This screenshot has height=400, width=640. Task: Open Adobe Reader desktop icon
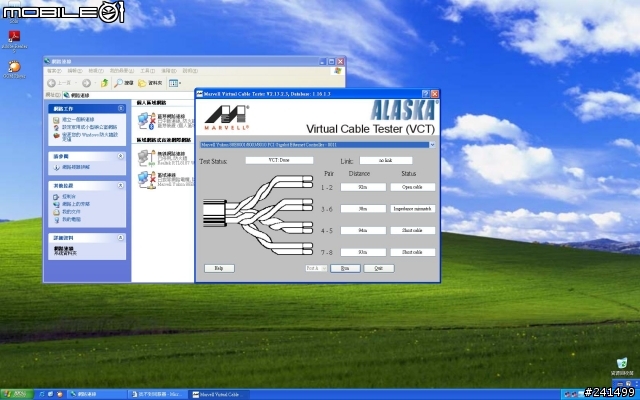[x=15, y=40]
